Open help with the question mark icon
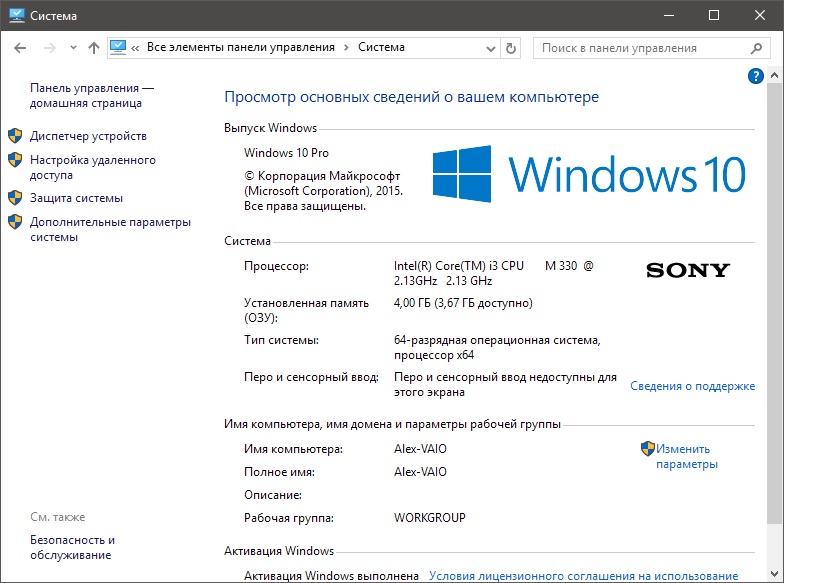 [x=755, y=76]
